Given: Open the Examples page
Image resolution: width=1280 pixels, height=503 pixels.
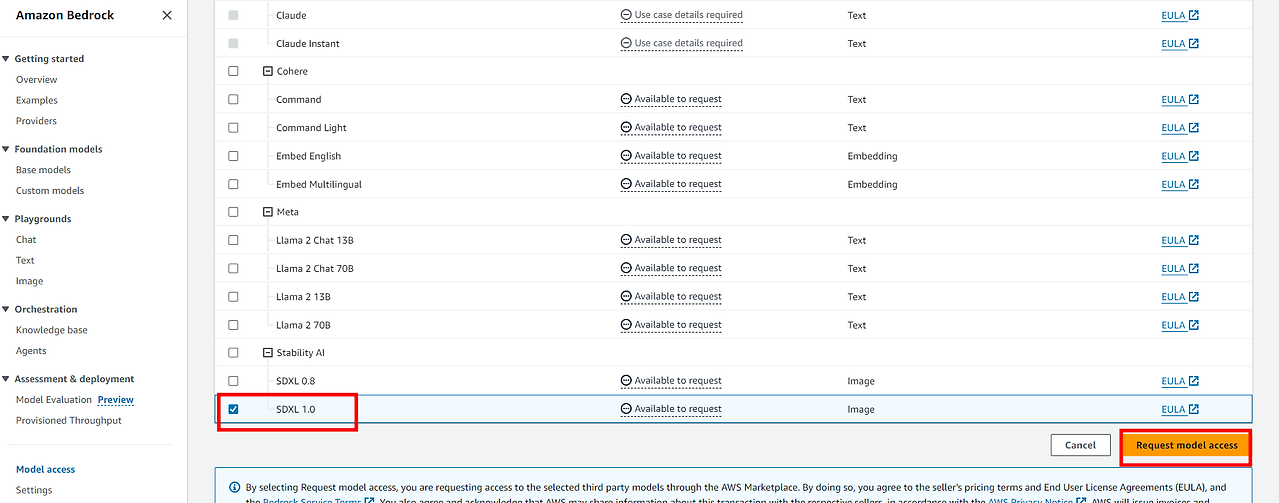Looking at the screenshot, I should pos(37,101).
